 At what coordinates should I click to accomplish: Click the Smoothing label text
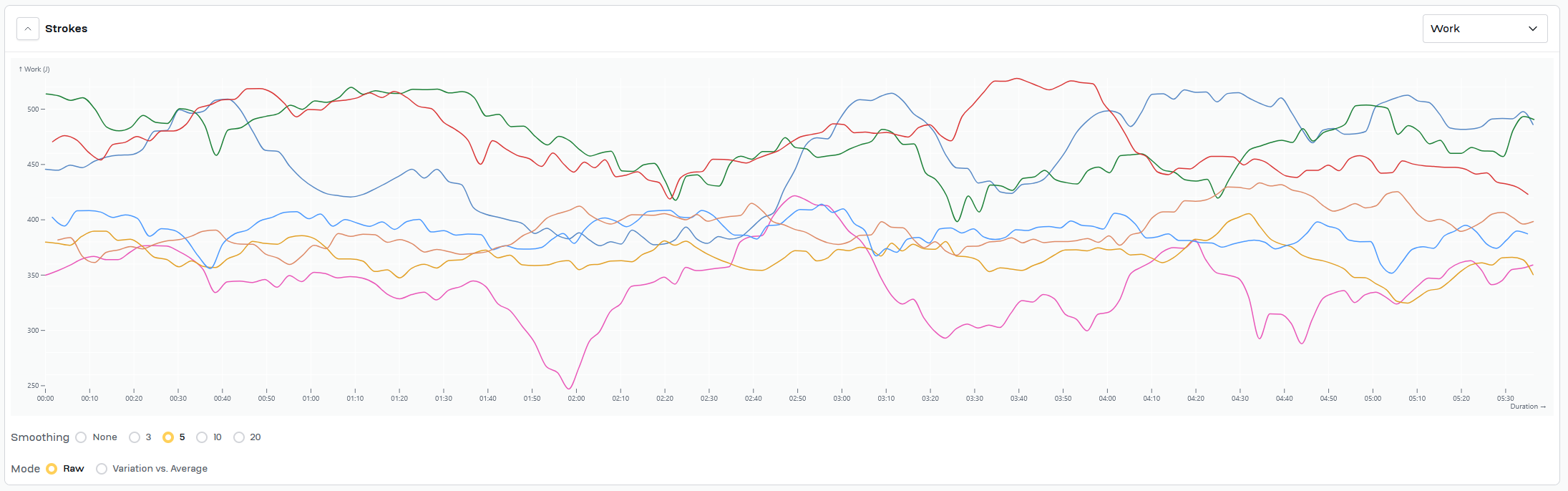[40, 437]
